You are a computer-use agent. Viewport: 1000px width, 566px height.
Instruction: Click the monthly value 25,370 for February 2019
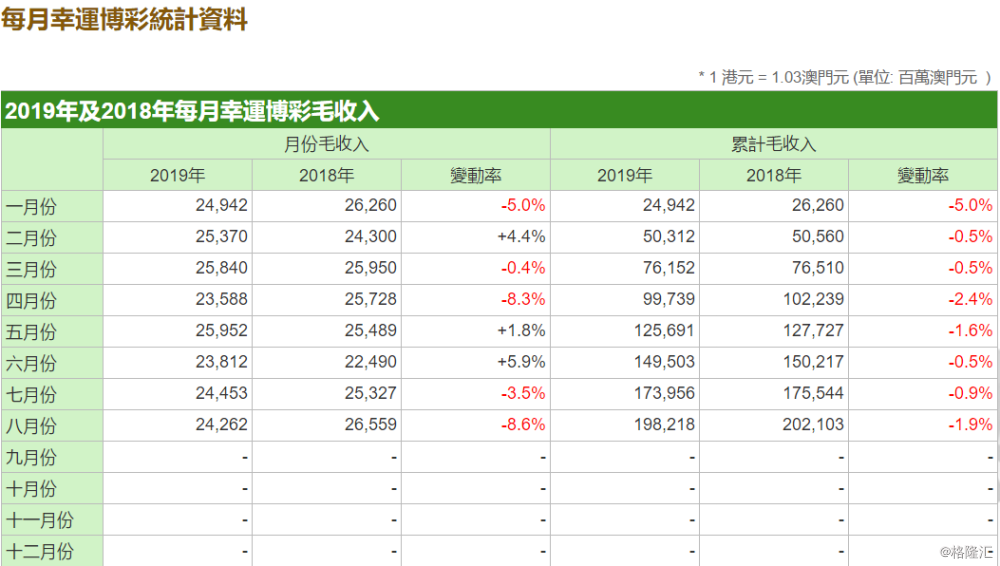221,237
